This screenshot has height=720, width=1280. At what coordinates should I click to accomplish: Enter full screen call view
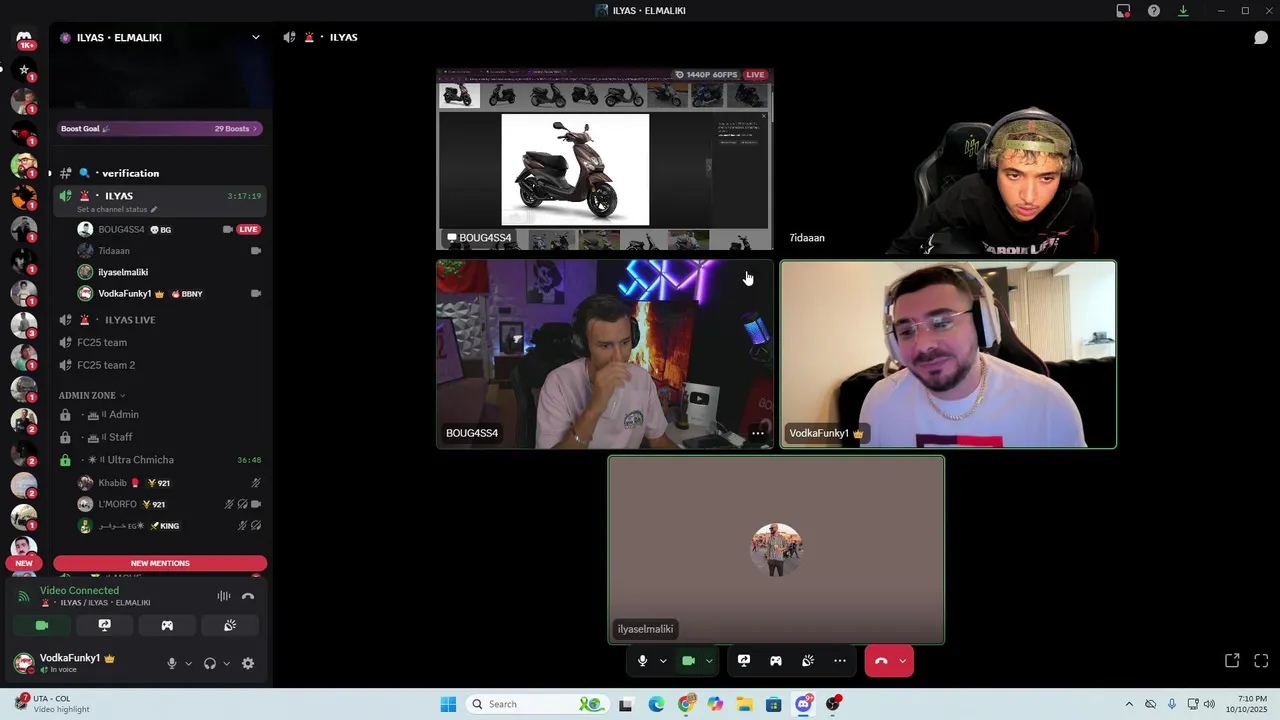[x=1261, y=660]
